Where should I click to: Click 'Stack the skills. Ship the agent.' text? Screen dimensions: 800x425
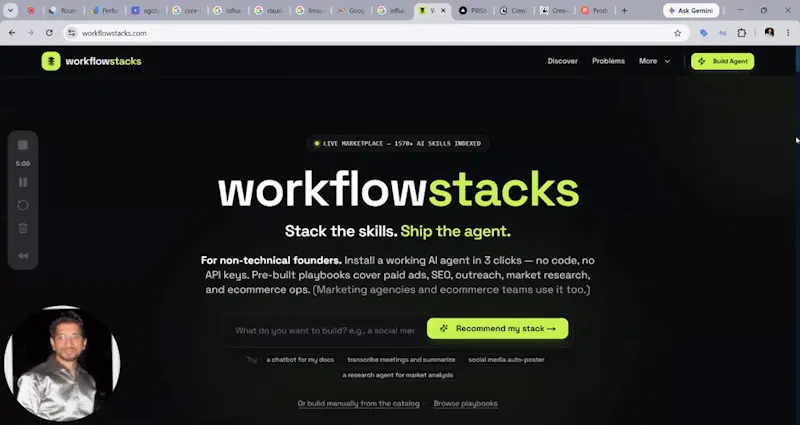(397, 231)
